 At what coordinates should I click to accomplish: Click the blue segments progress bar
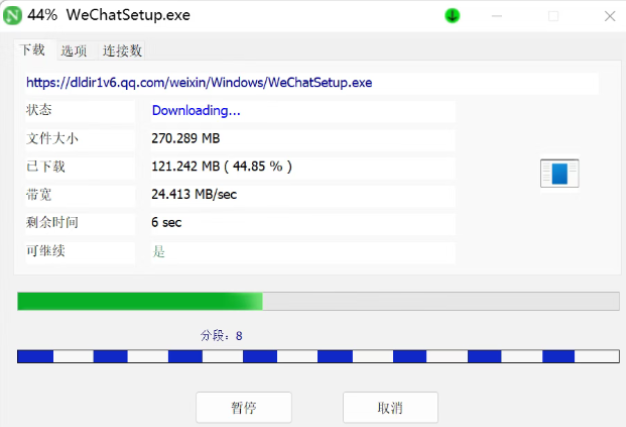click(x=318, y=356)
